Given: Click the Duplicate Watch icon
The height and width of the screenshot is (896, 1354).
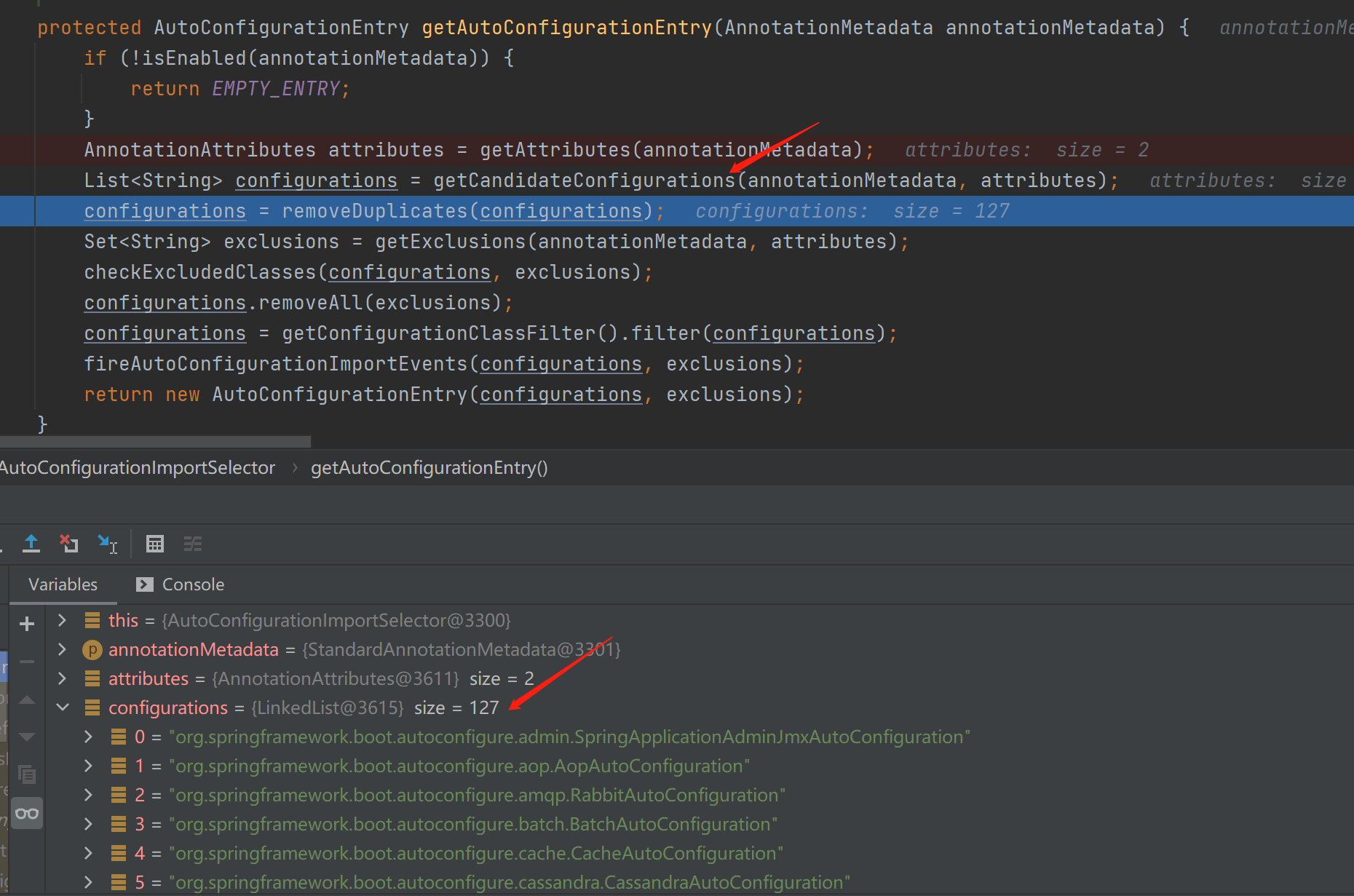Looking at the screenshot, I should [x=27, y=774].
